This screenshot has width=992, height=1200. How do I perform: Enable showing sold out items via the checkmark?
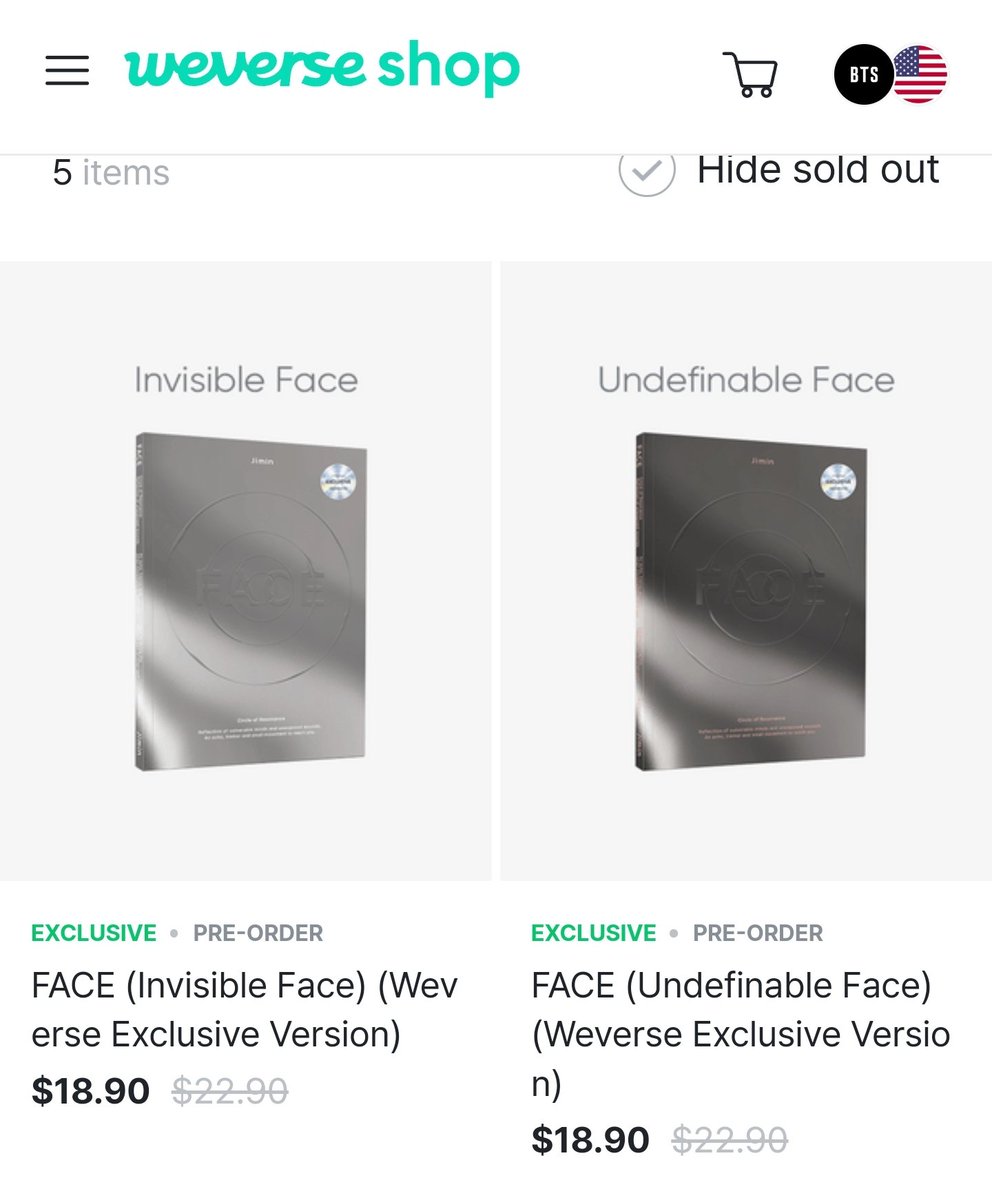coord(646,172)
